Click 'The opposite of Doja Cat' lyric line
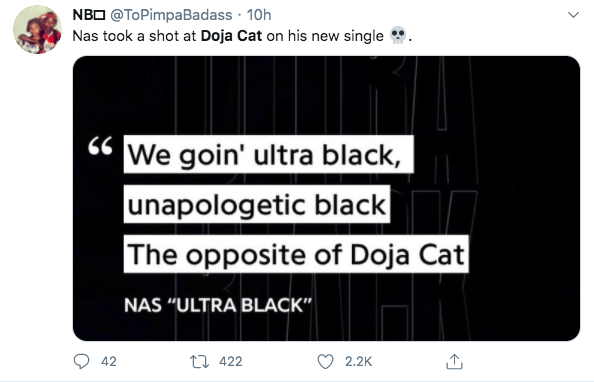The image size is (594, 382). click(296, 254)
